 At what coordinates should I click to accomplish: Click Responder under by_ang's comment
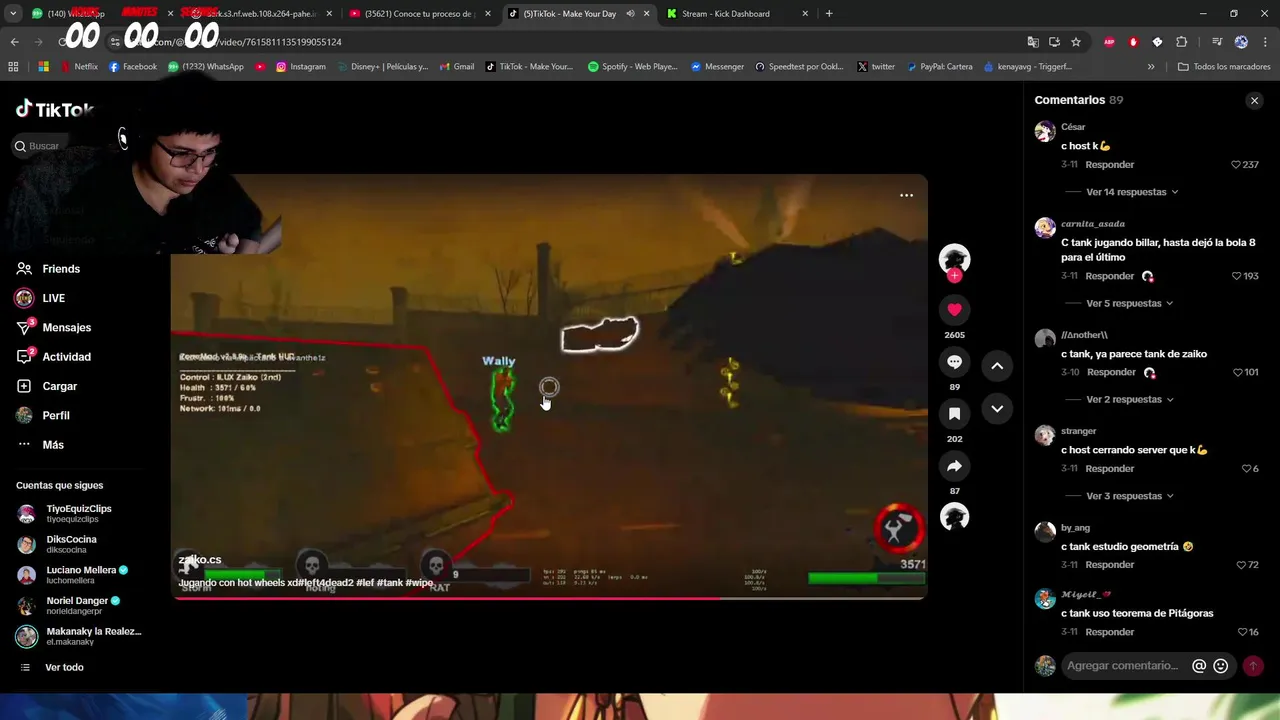tap(1110, 565)
